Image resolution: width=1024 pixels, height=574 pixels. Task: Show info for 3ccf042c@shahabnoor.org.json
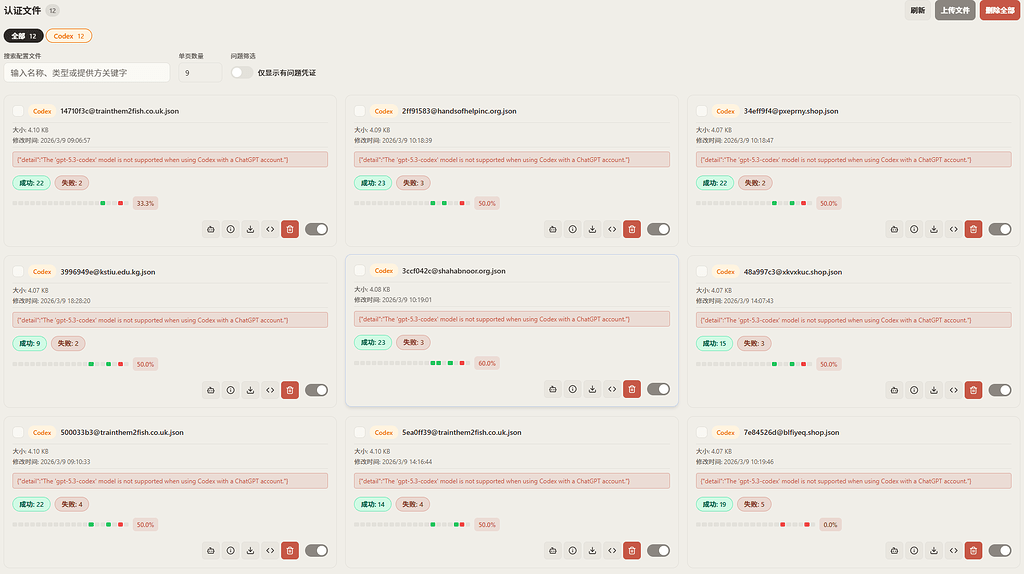coord(573,389)
